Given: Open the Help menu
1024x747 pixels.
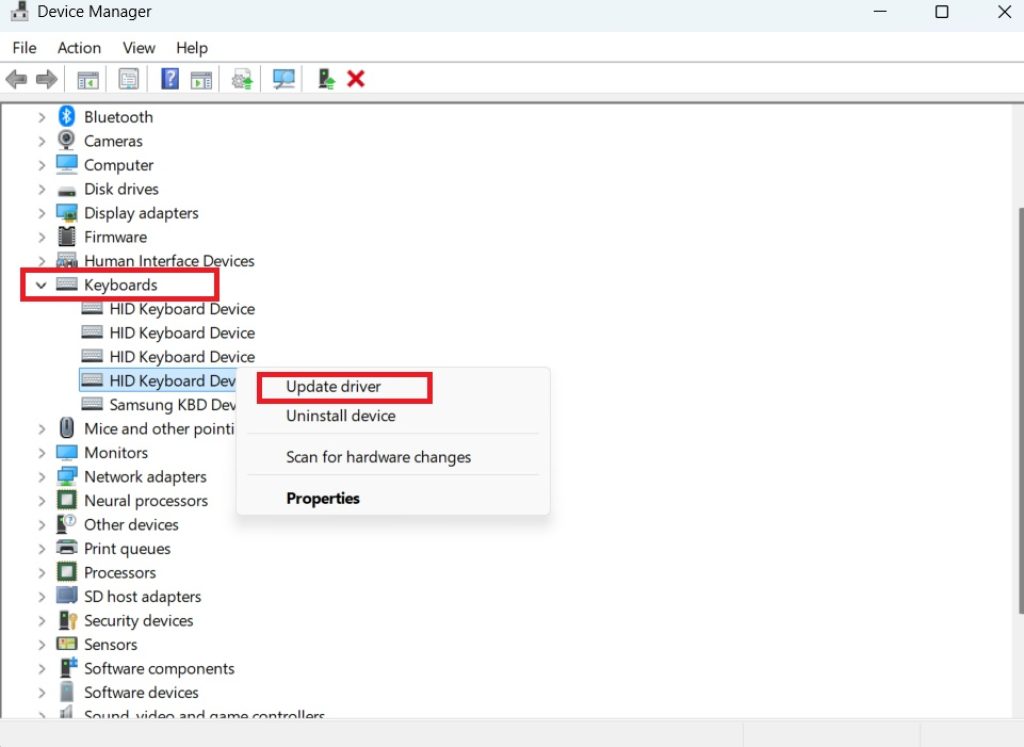Looking at the screenshot, I should point(191,48).
